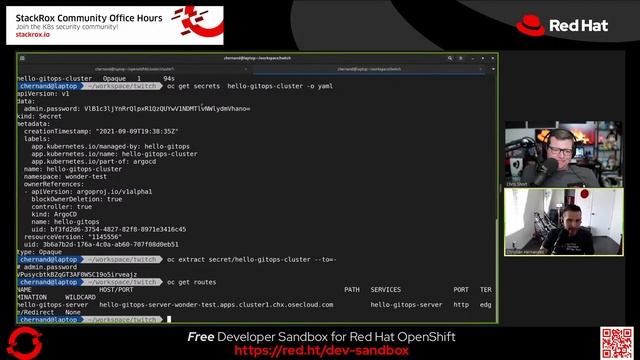Viewport: 640px width, 360px height.
Task: Click the stackrox.io link in banner
Action: (x=33, y=35)
